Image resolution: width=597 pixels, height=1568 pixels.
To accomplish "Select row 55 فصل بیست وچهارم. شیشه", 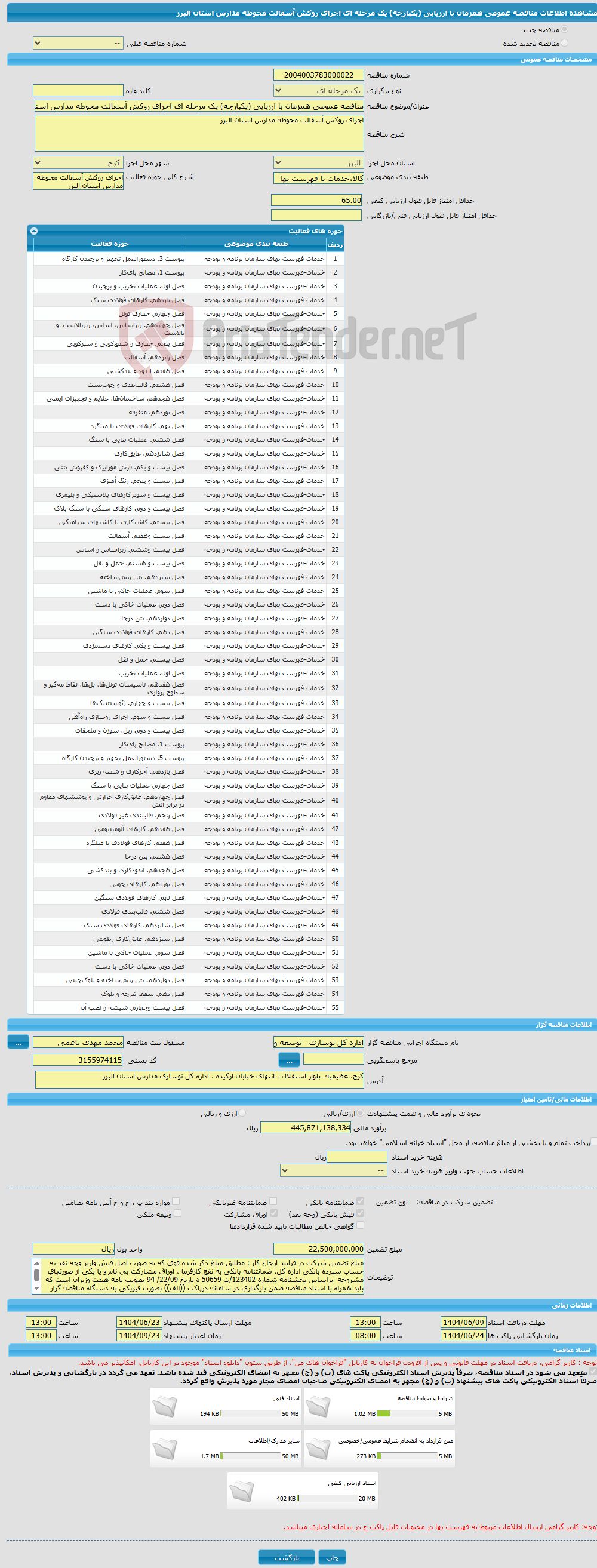I will tap(189, 1007).
